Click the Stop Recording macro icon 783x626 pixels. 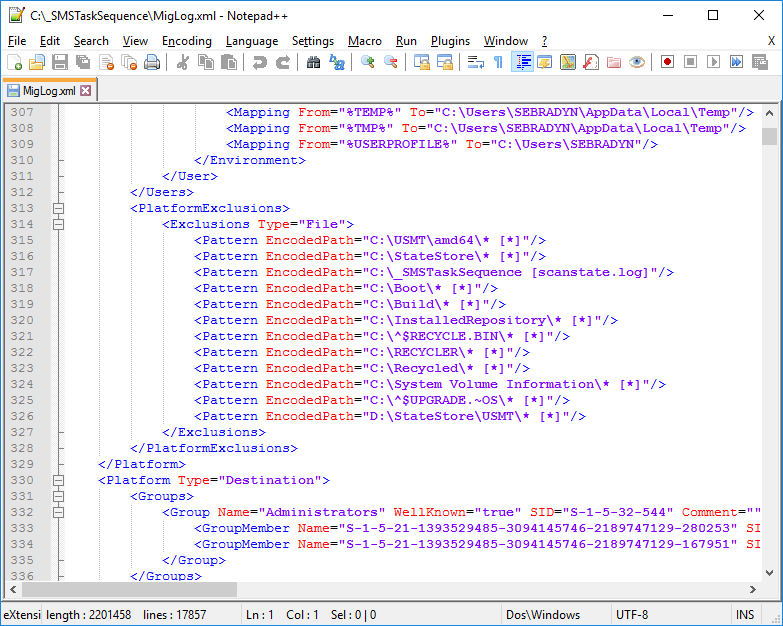(x=691, y=62)
